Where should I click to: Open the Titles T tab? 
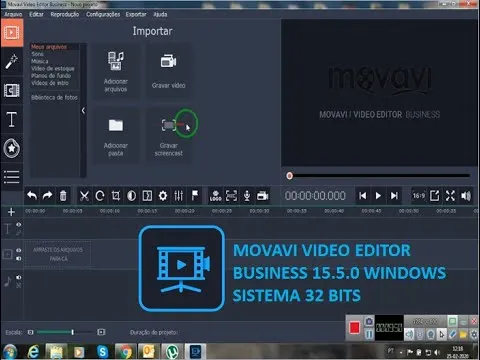(x=12, y=119)
